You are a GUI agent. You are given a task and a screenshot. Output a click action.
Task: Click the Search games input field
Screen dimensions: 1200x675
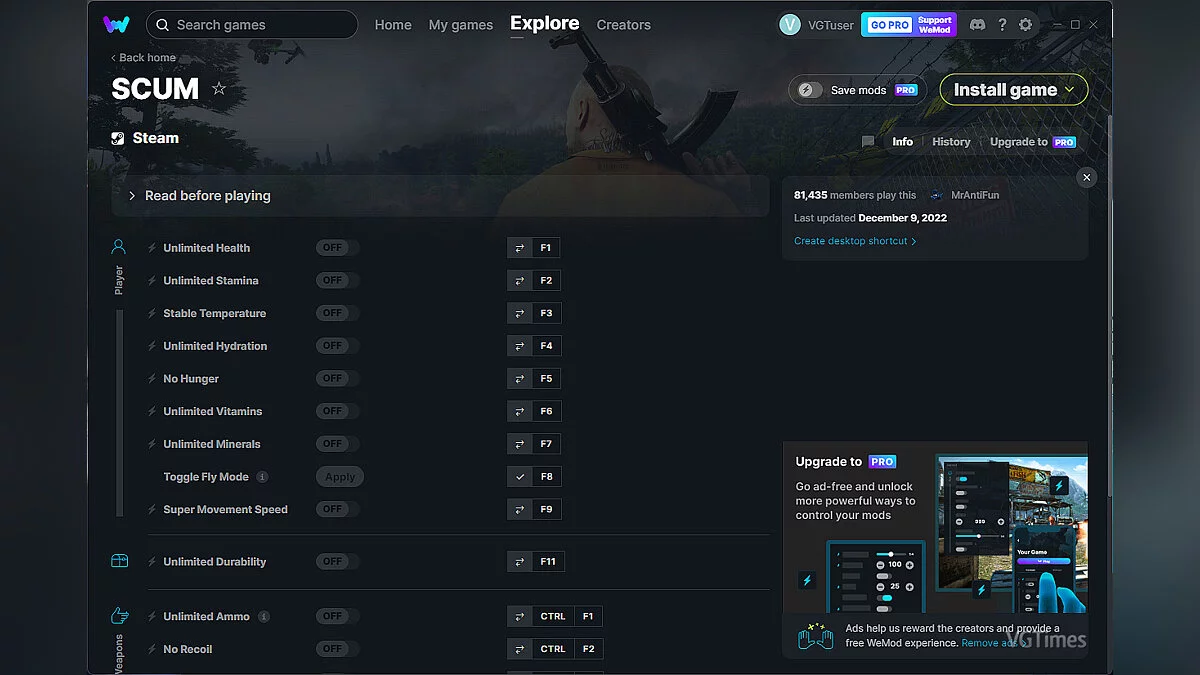click(x=260, y=25)
